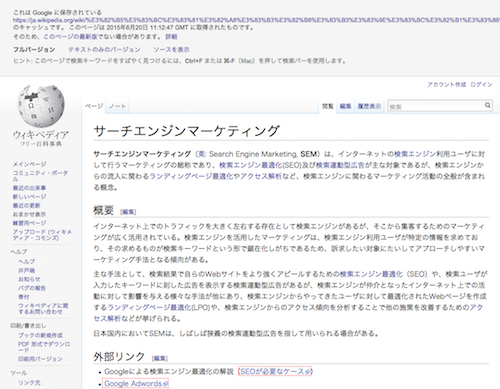Click the アカウント作成 link
The image size is (500, 389).
(x=447, y=84)
